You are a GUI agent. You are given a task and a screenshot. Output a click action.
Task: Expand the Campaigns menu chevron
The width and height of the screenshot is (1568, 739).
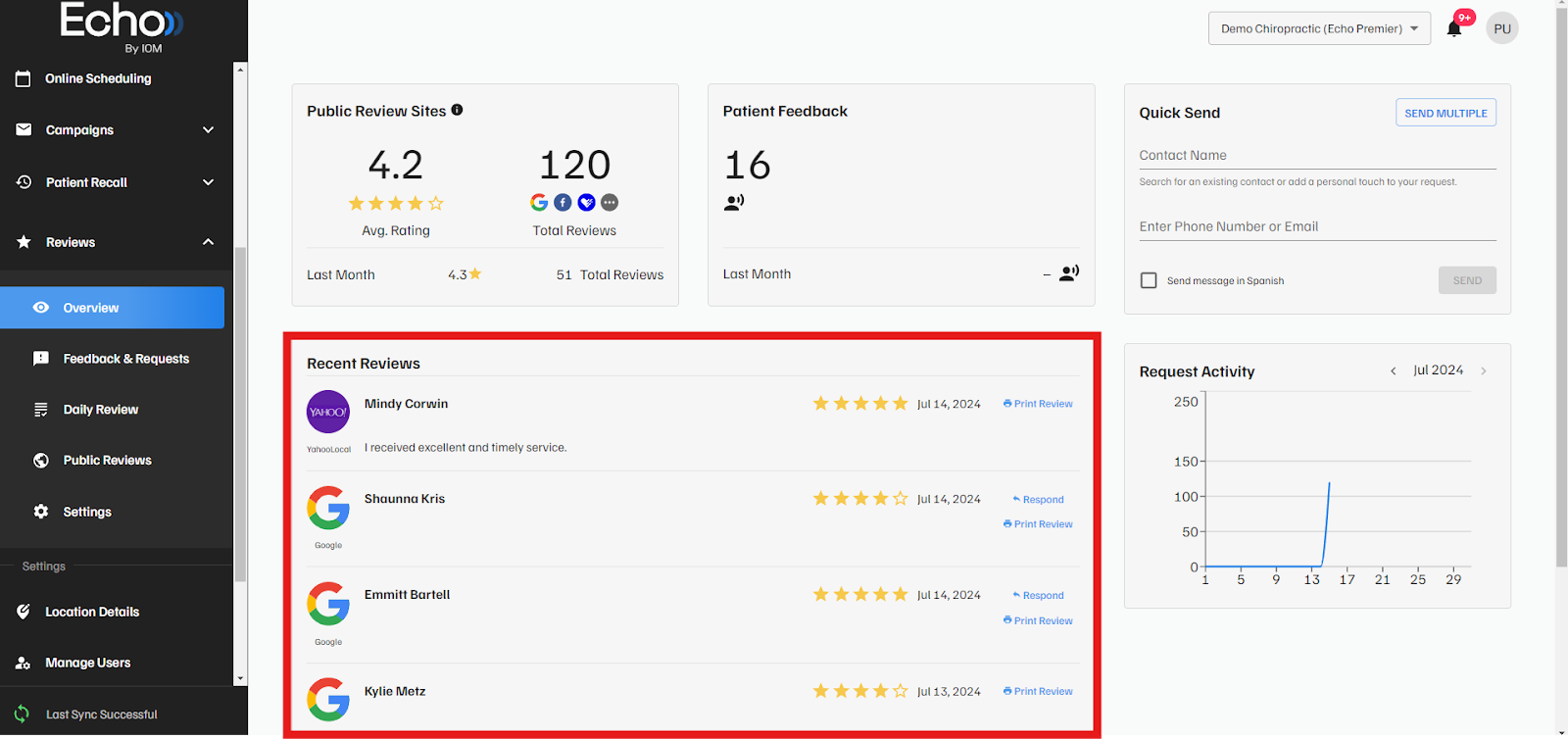point(208,129)
